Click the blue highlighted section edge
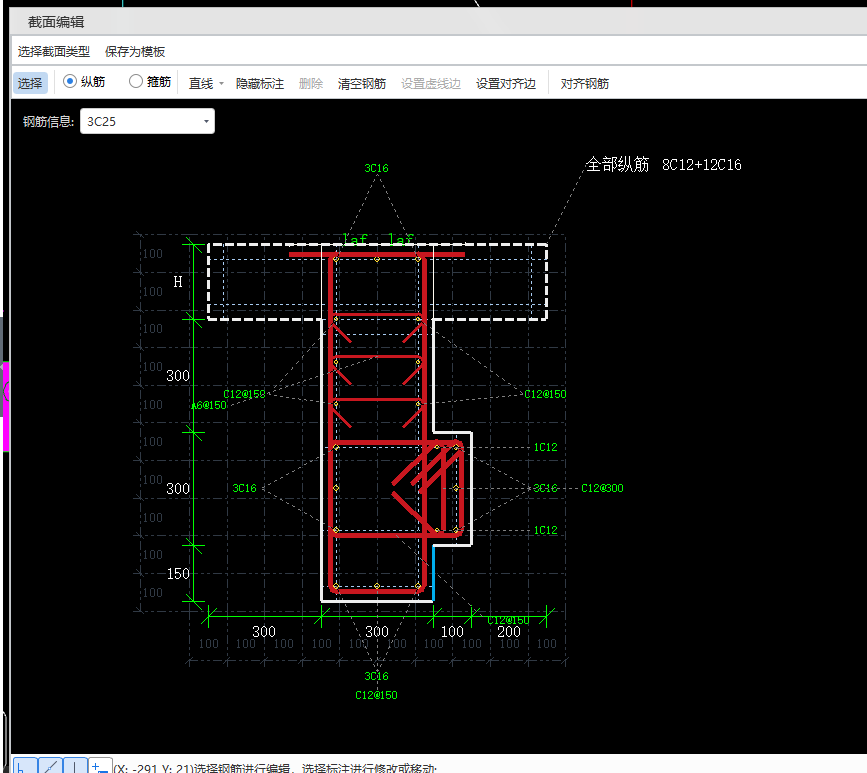This screenshot has height=773, width=867. (434, 573)
